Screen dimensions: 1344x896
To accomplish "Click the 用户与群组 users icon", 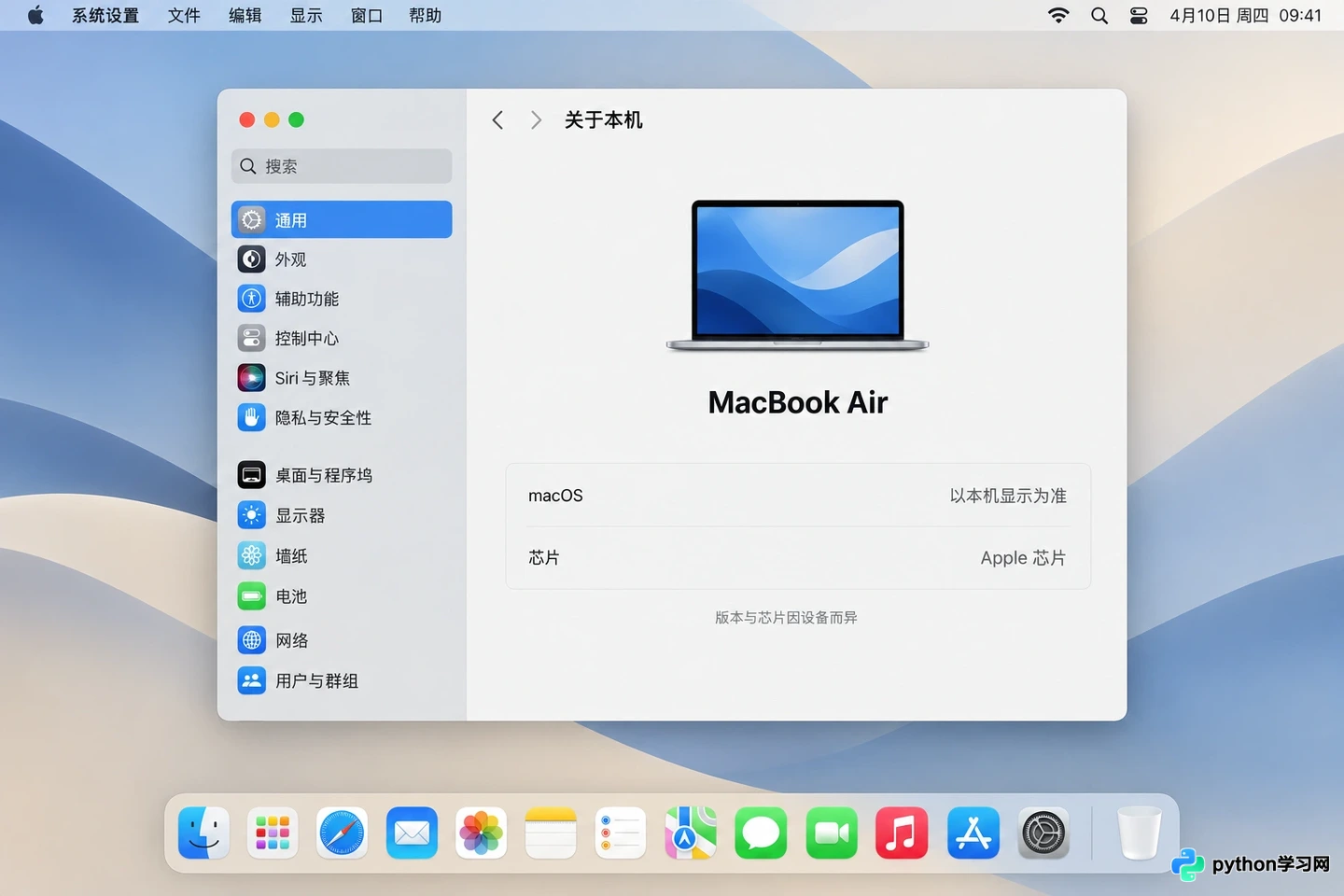I will [252, 680].
